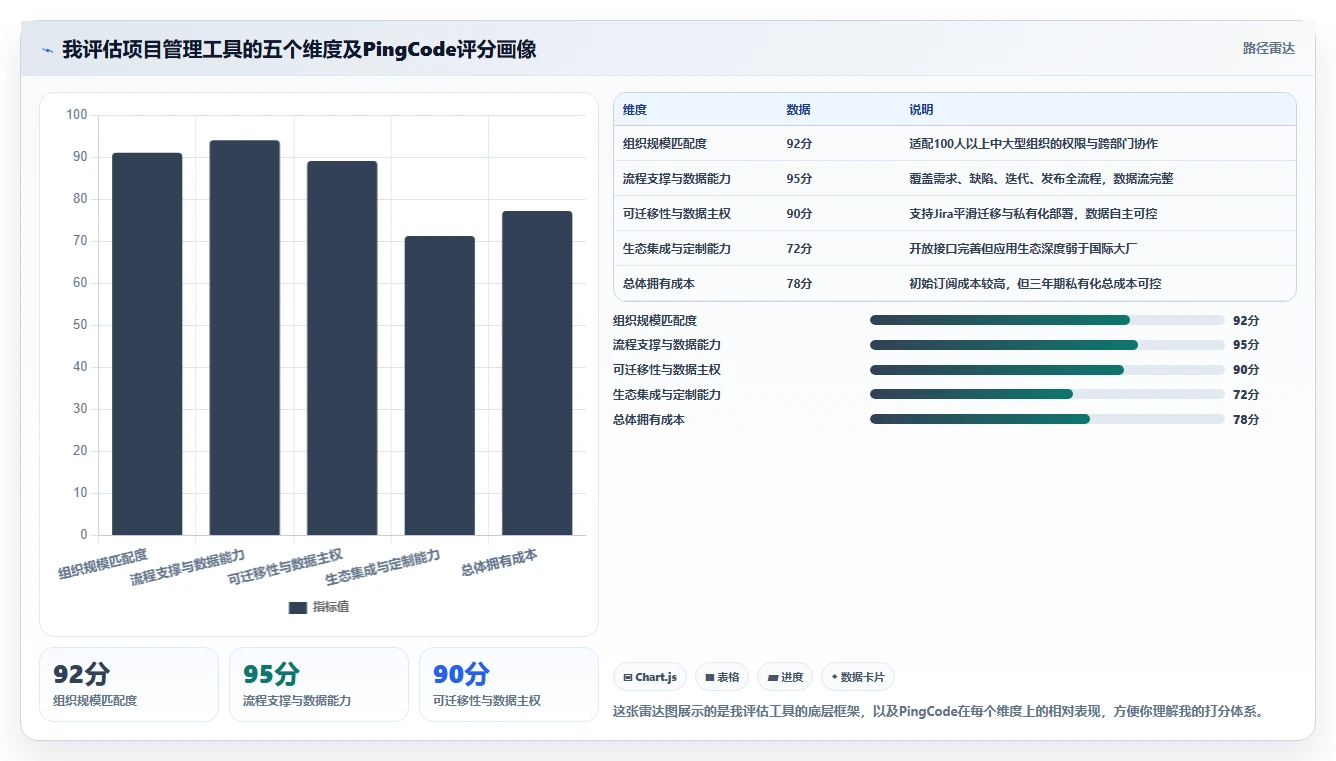Open the 92分 组织规模匹配度 stat card
The image size is (1336, 761).
pos(129,684)
